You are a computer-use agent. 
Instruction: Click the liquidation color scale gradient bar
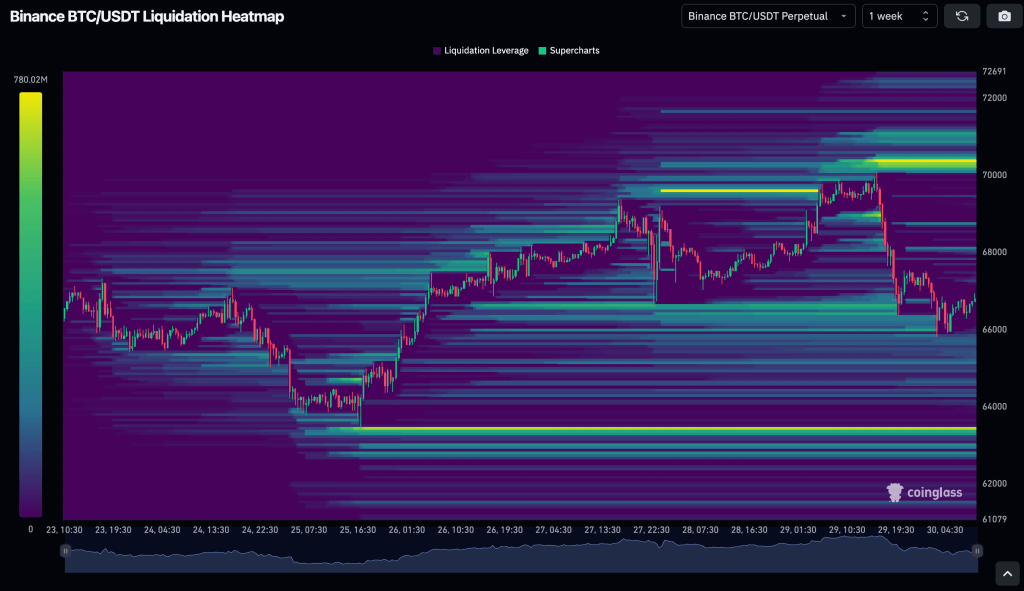[31, 304]
